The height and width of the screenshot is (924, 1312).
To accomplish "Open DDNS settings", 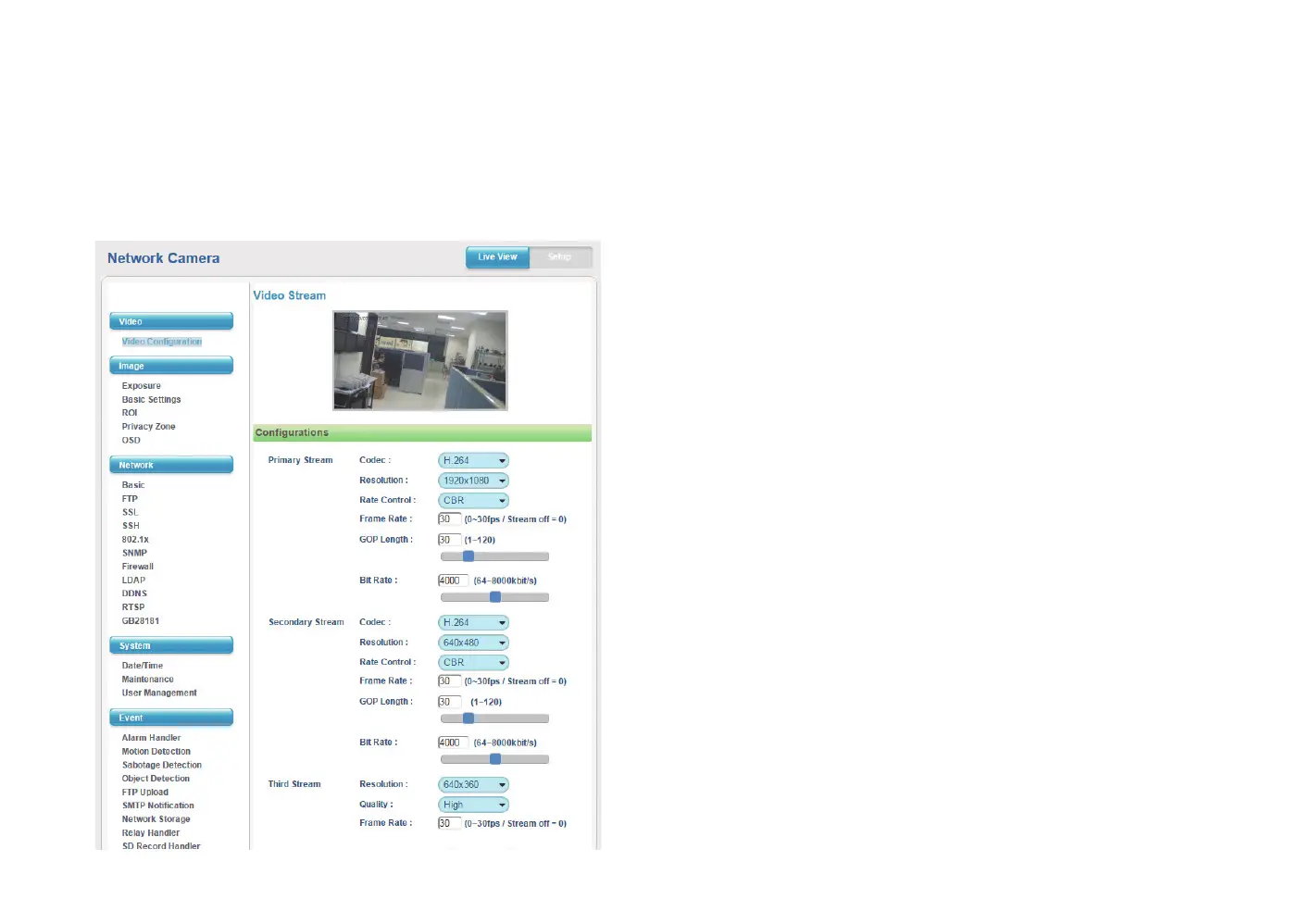I will click(x=134, y=593).
